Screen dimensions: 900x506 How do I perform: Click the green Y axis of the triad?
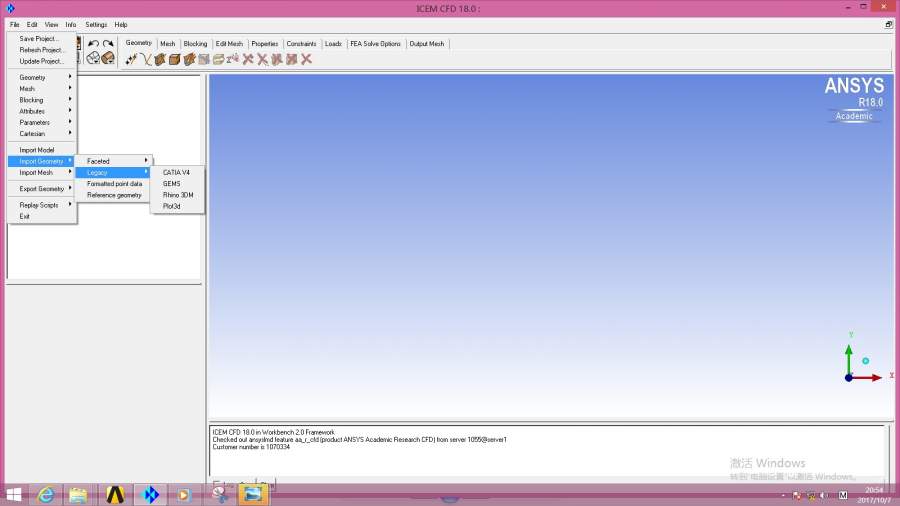(x=849, y=359)
